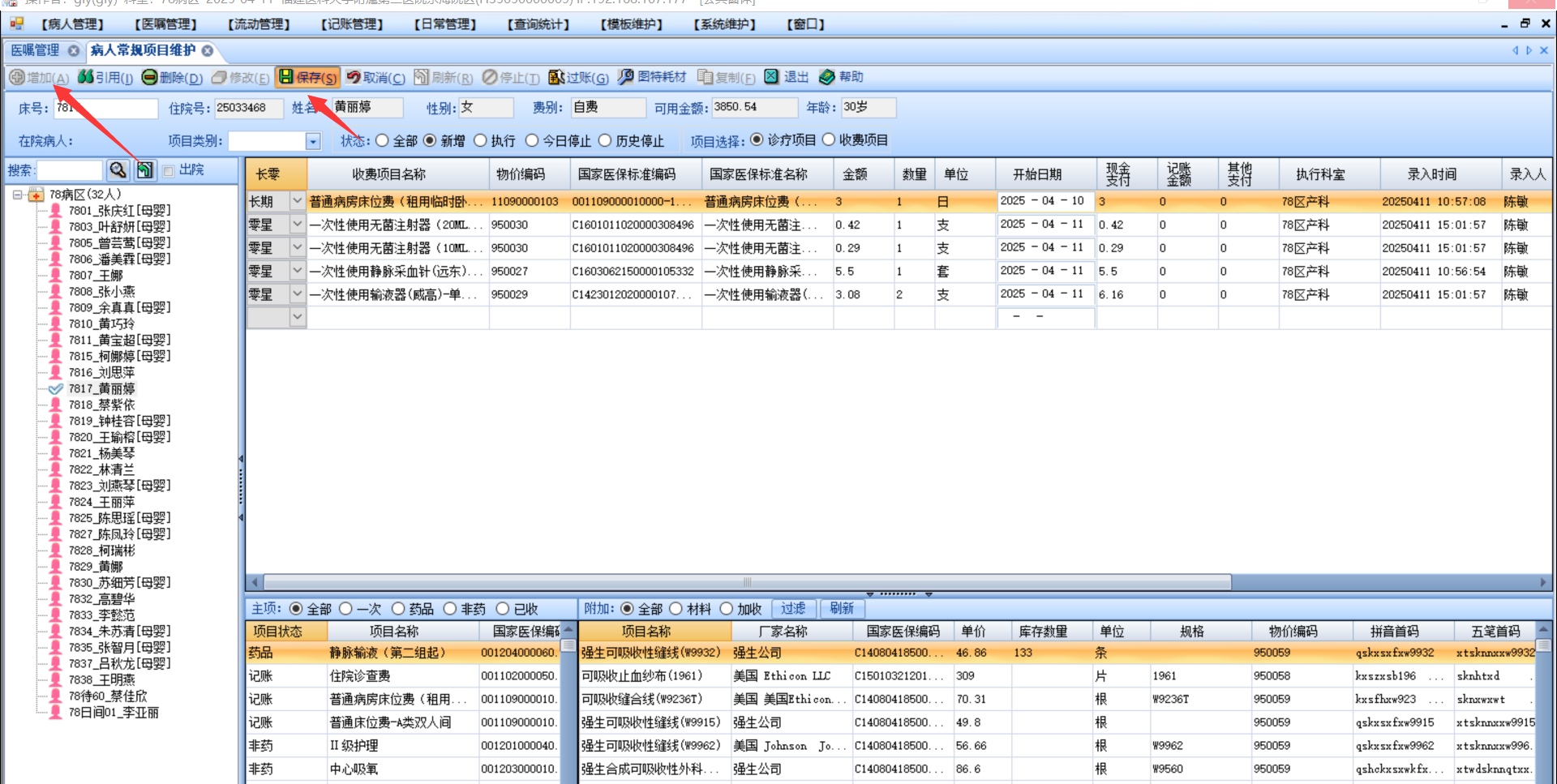The width and height of the screenshot is (1557, 784).
Task: Click the green refresh icon next to the magnifier
Action: (x=144, y=170)
